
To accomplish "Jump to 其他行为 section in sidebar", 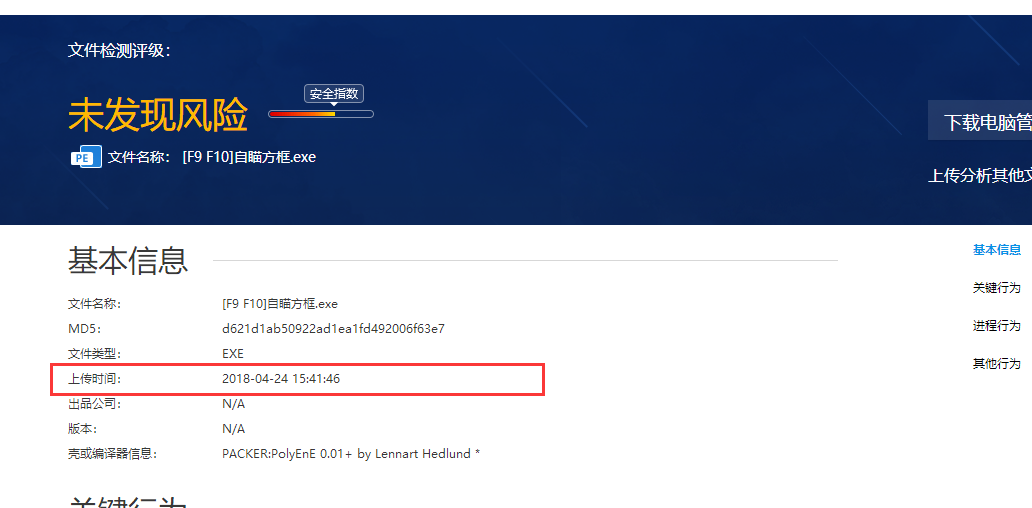I will (996, 364).
